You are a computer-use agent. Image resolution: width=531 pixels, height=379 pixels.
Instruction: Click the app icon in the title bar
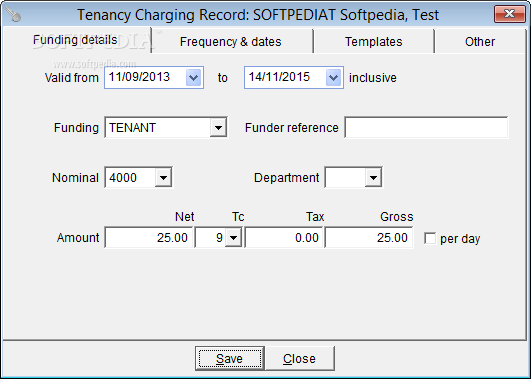click(14, 14)
